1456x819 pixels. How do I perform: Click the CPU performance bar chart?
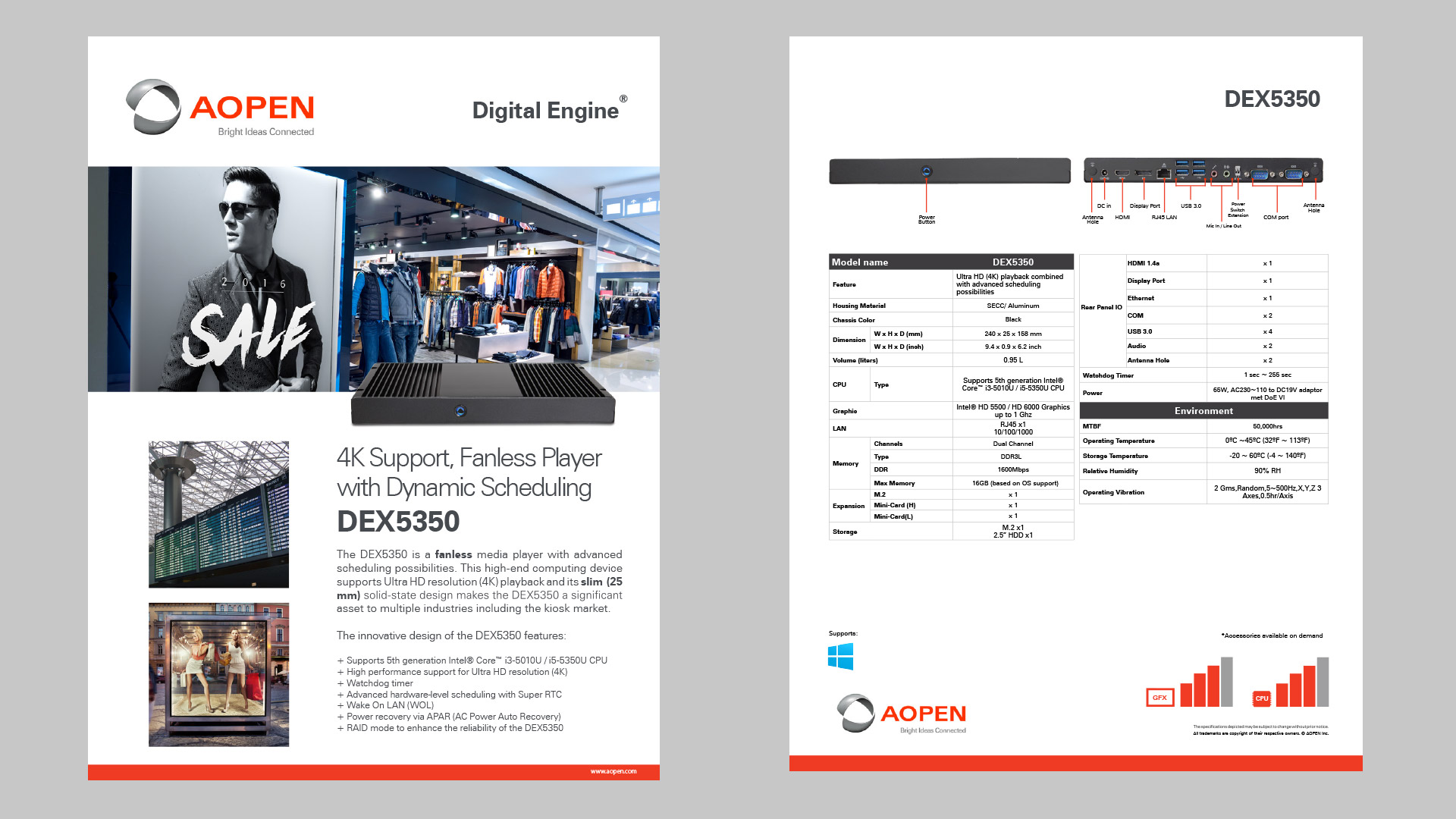1302,682
